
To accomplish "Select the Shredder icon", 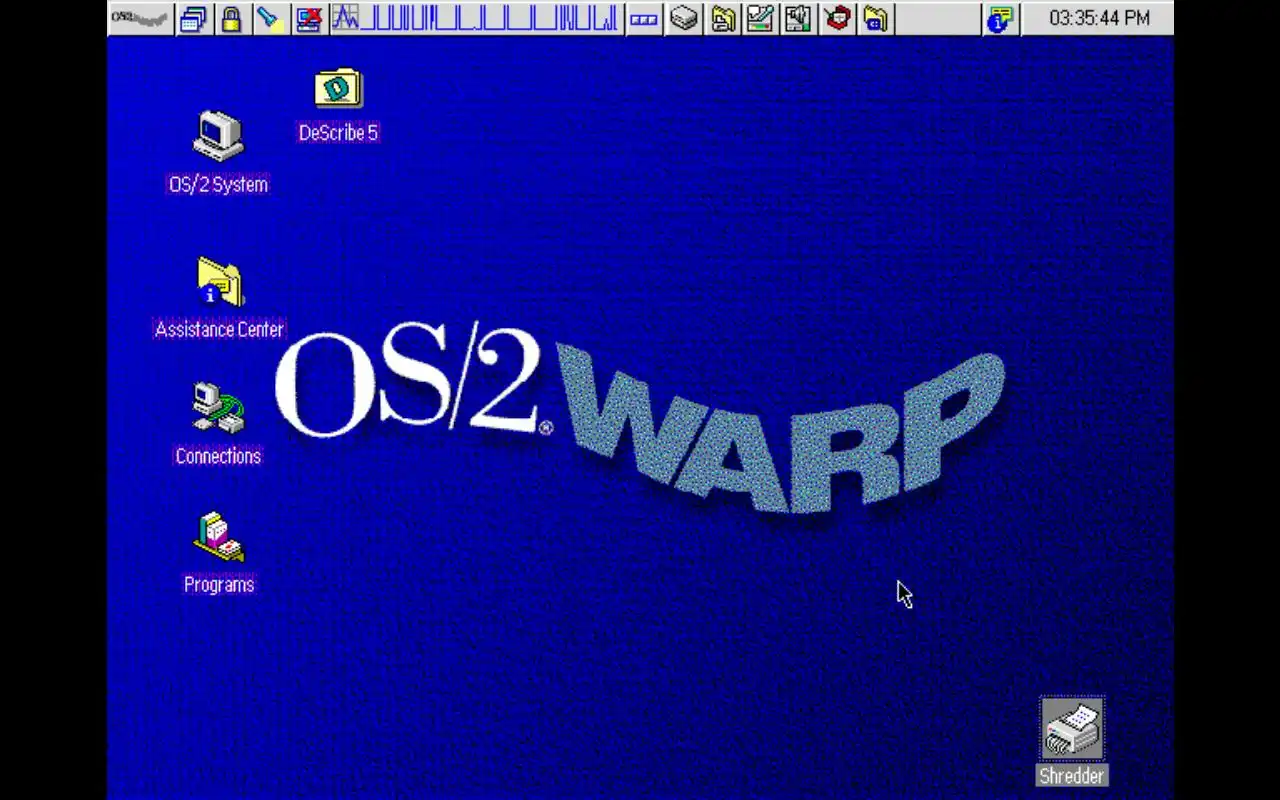I will [1072, 730].
